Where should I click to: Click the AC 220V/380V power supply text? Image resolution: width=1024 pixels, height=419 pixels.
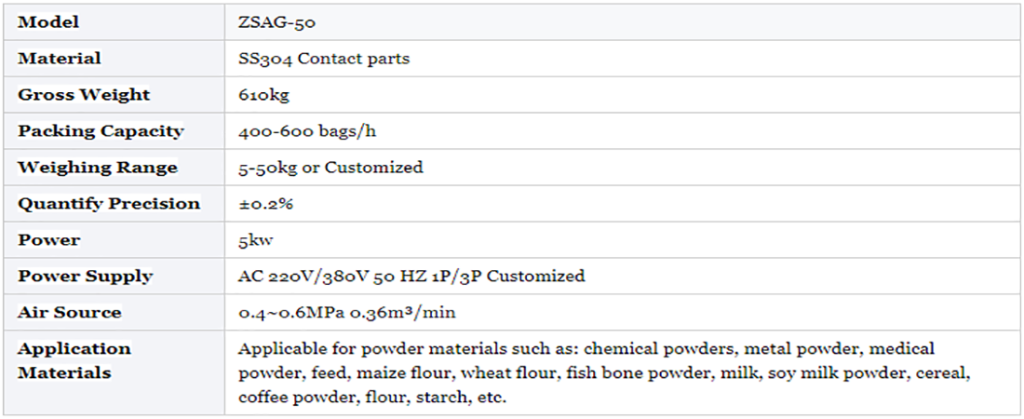coord(411,276)
